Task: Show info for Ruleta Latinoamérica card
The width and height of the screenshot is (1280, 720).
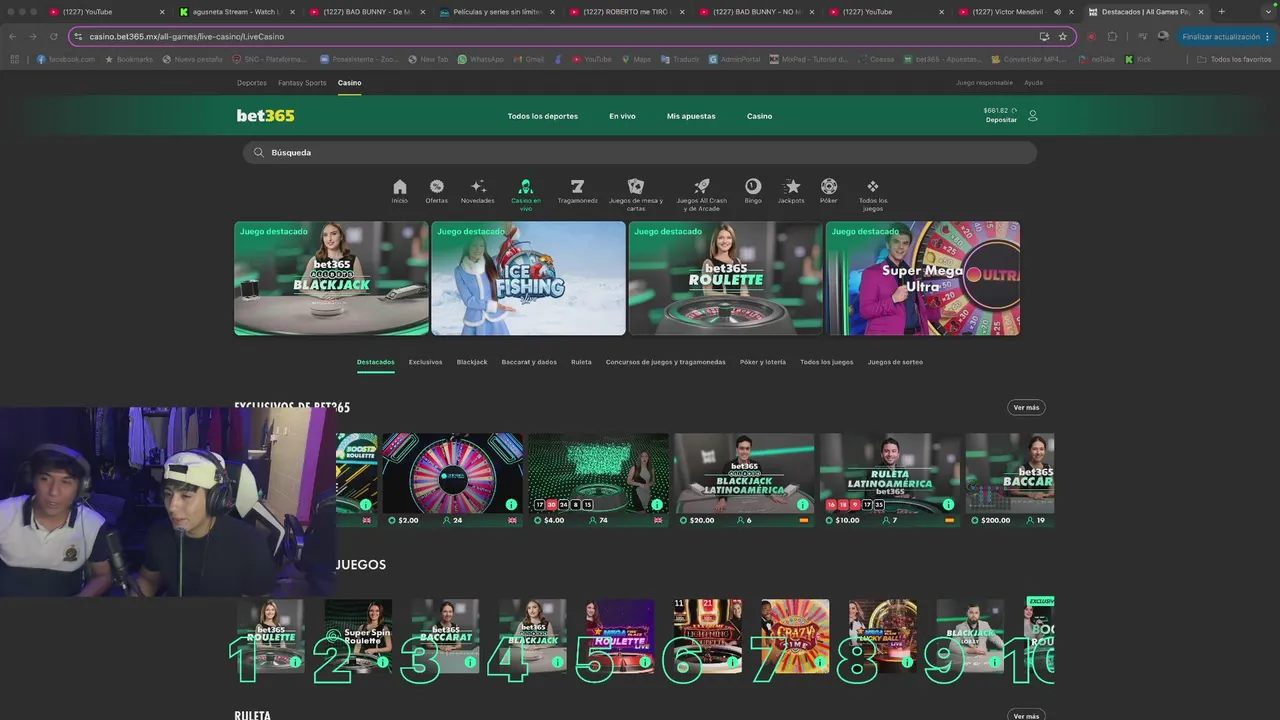Action: coord(949,504)
